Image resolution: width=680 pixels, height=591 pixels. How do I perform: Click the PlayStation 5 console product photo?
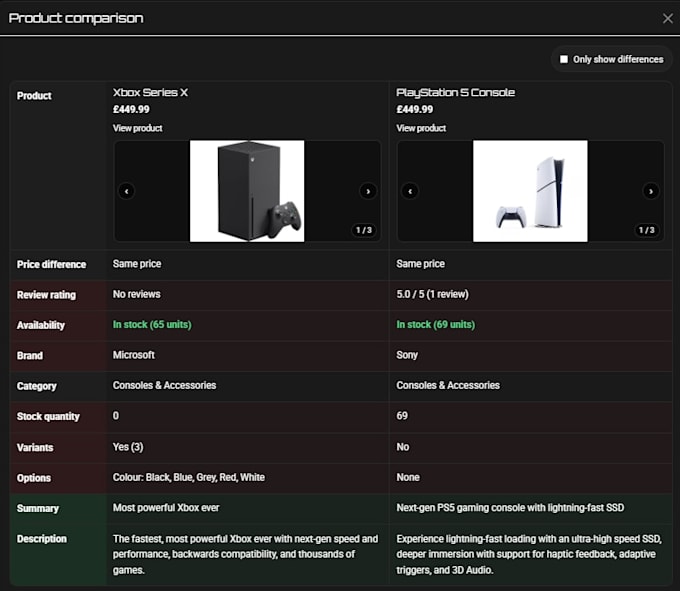pos(530,191)
